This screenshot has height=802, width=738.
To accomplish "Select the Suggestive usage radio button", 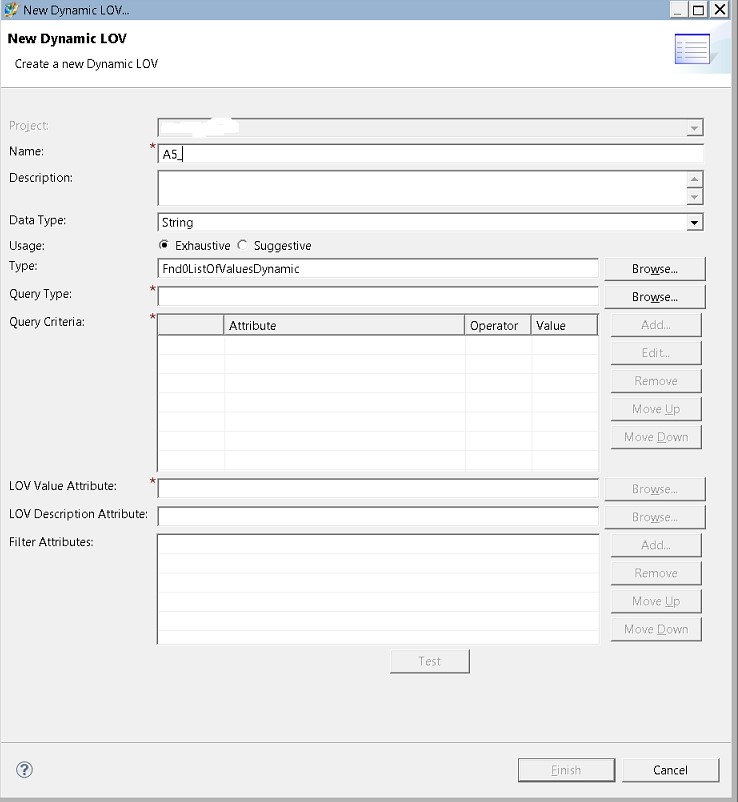I will (x=243, y=245).
